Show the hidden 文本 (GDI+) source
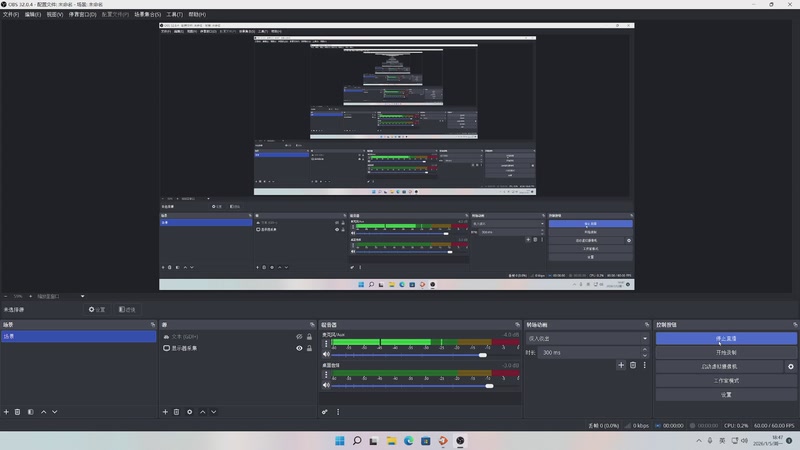Screen dimensions: 800x450 [299, 337]
